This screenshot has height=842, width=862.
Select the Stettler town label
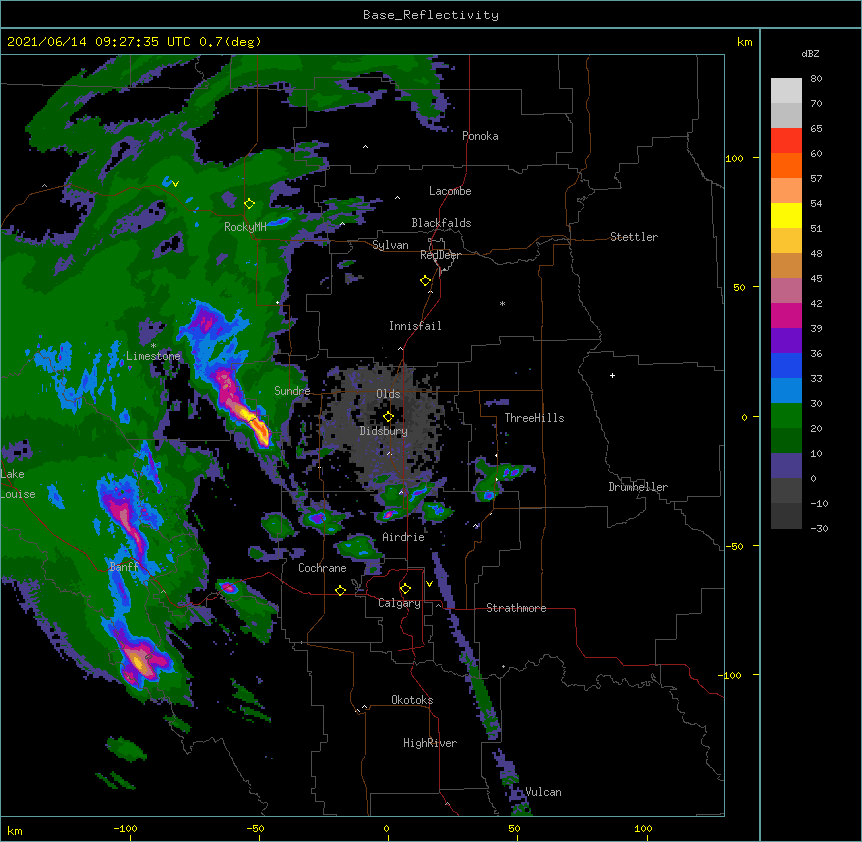pos(634,237)
